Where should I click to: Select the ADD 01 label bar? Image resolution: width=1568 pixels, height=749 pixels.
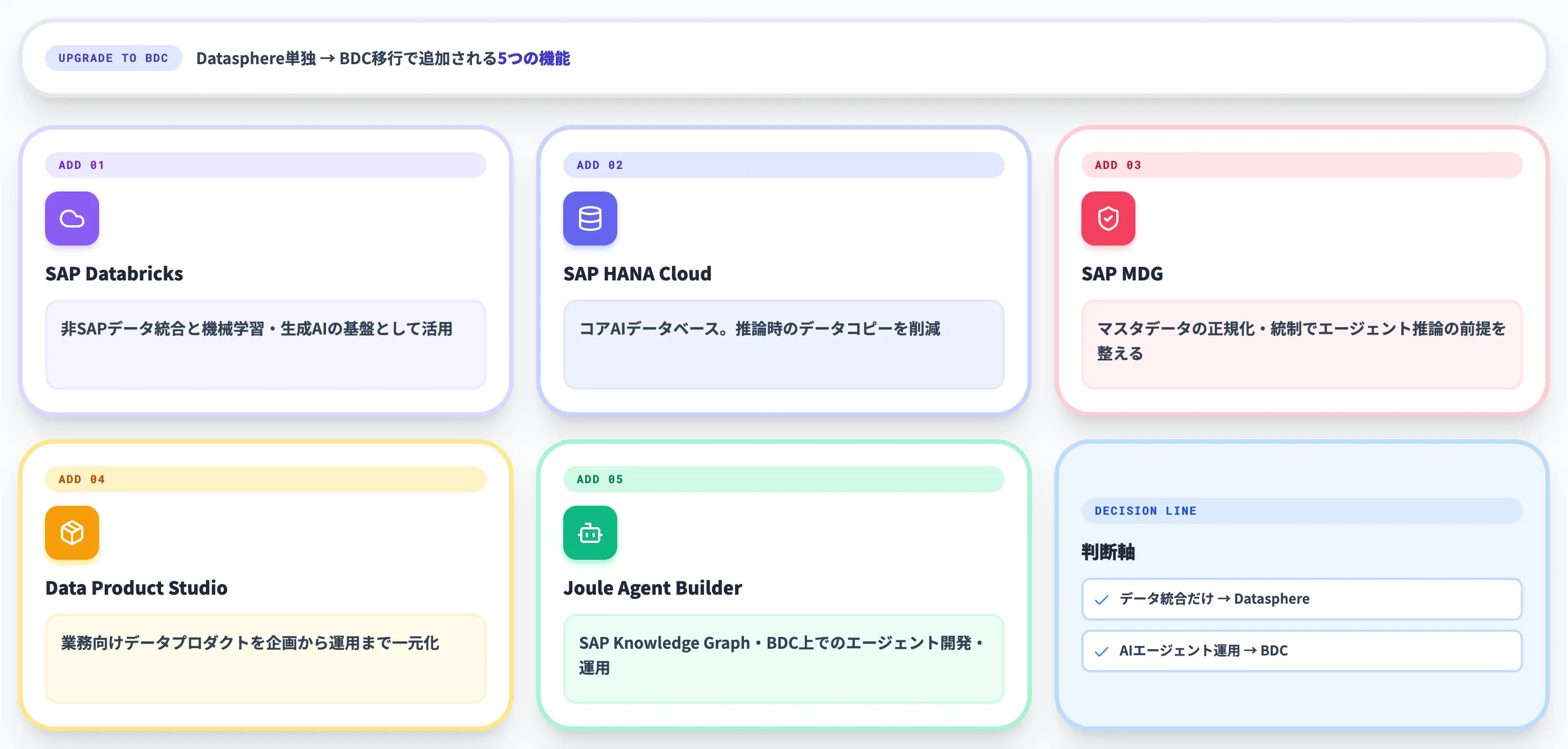click(x=265, y=165)
